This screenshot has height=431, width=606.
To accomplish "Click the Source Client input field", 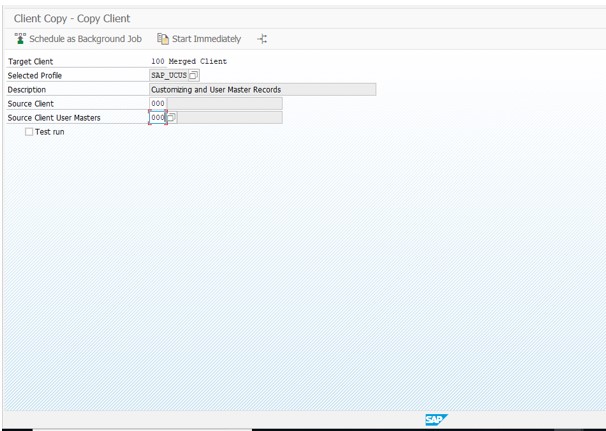I will (x=158, y=104).
